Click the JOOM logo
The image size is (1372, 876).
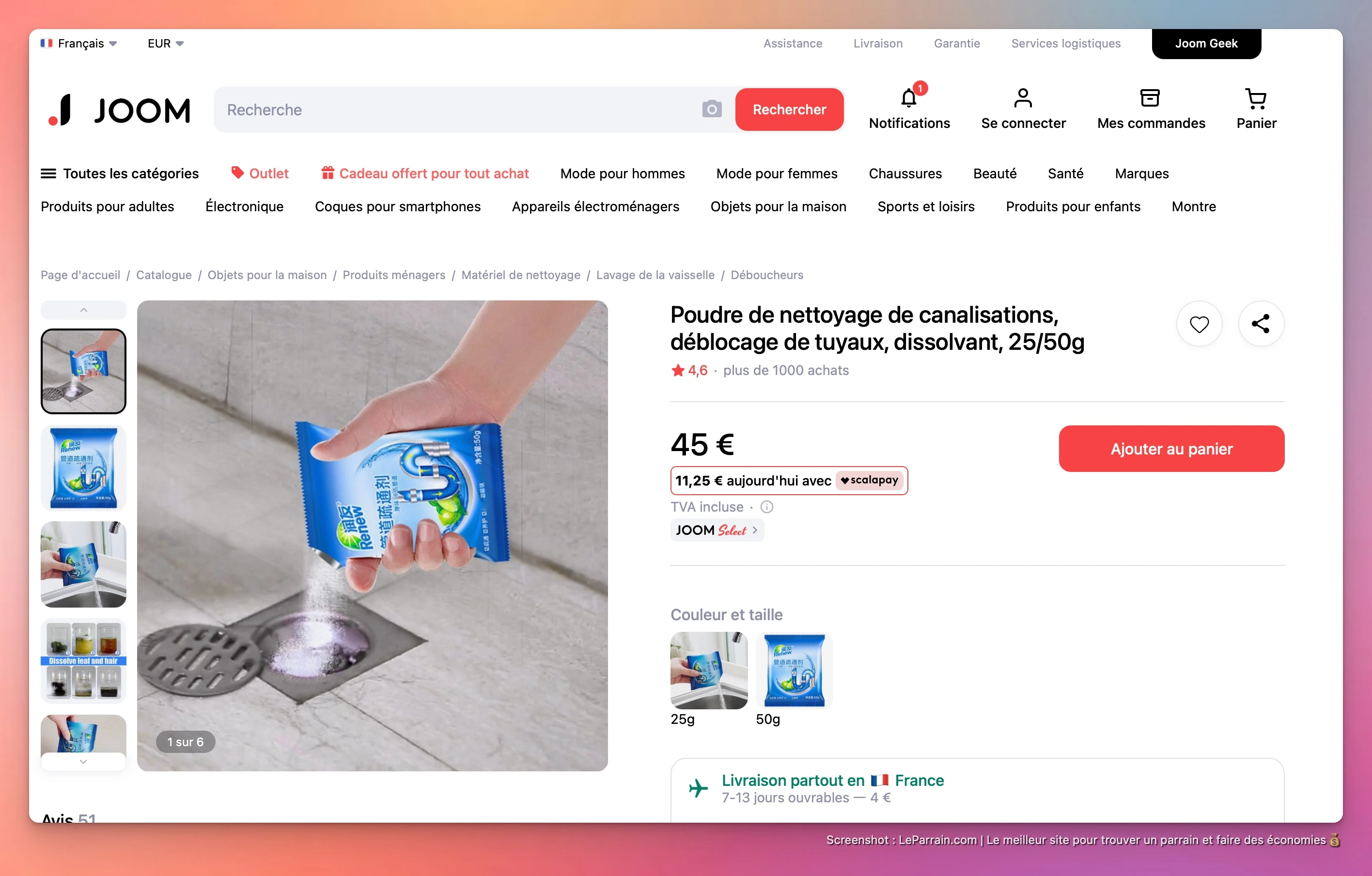click(119, 110)
